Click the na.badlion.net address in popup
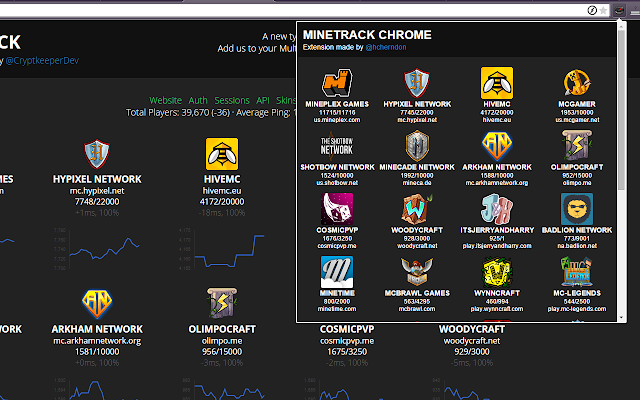The image size is (640, 400). (577, 246)
